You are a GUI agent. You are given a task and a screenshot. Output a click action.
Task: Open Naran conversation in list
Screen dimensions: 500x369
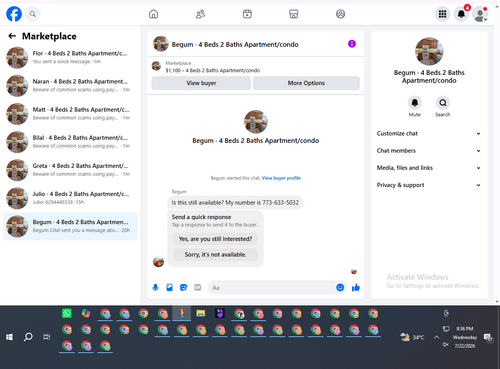(70, 85)
